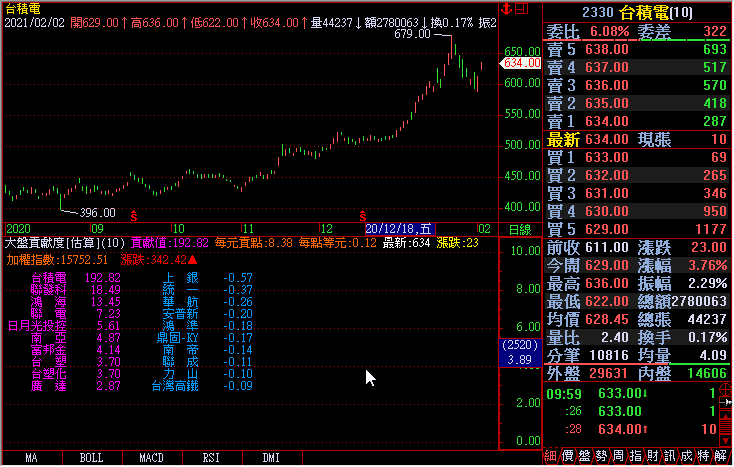The image size is (734, 467).
Task: Click 鴻海 in the contribution list
Action: (49, 302)
